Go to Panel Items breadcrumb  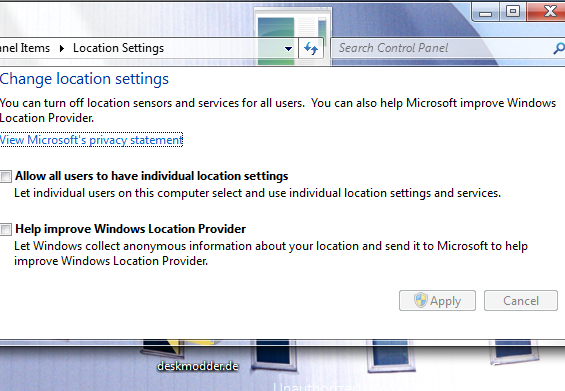tap(25, 48)
